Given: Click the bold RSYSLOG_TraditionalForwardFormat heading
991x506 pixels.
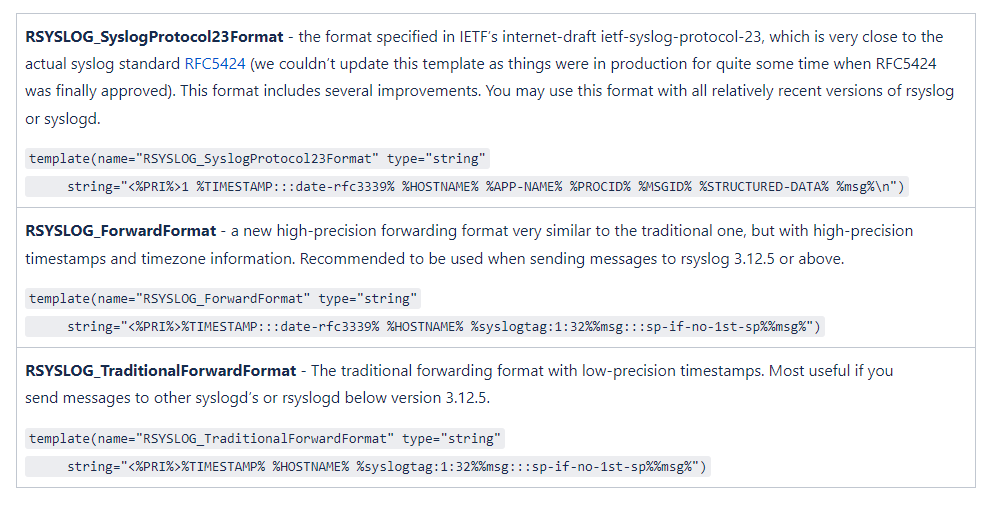Looking at the screenshot, I should coord(160,371).
